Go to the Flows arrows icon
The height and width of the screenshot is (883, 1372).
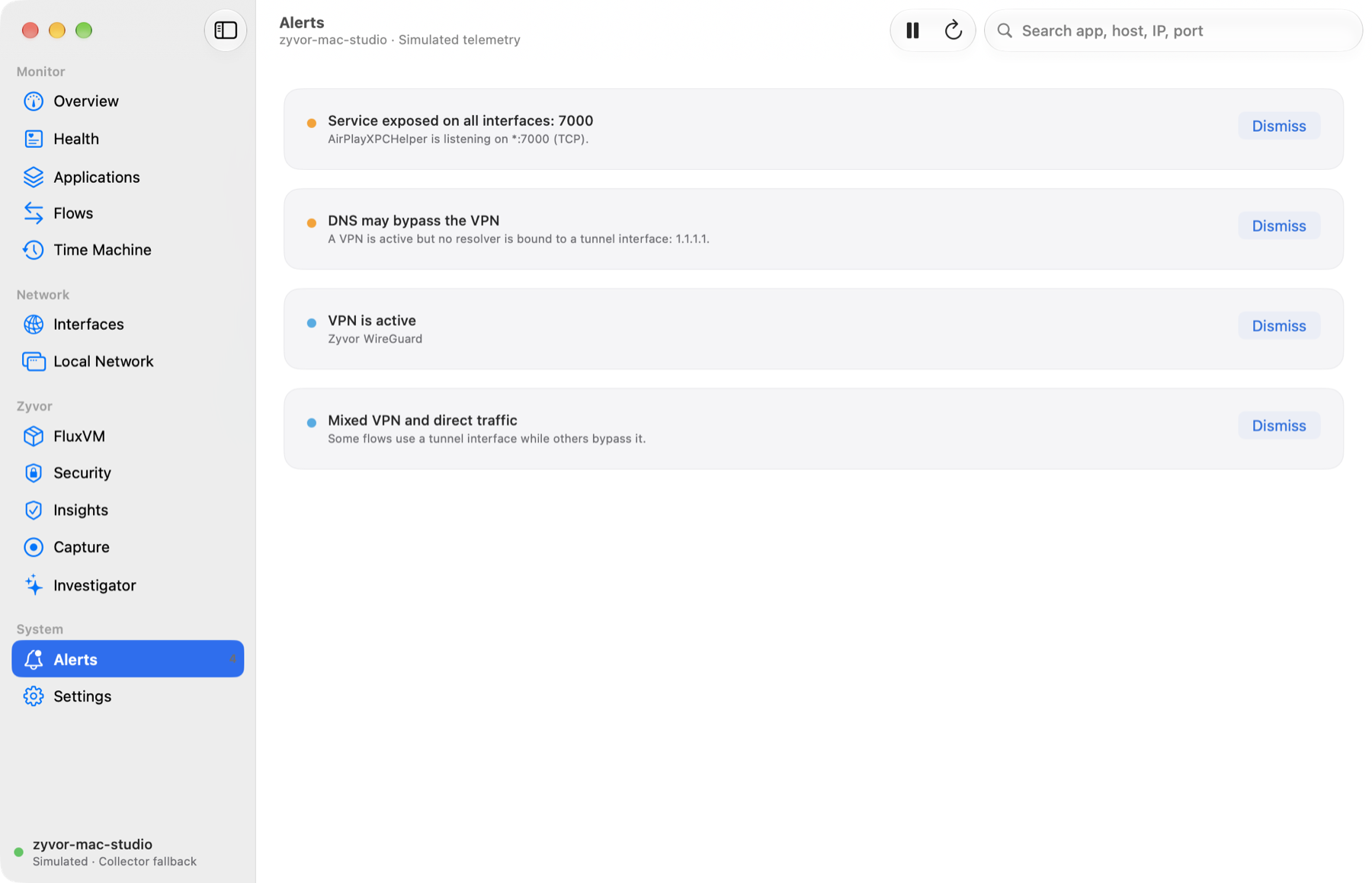(x=34, y=213)
